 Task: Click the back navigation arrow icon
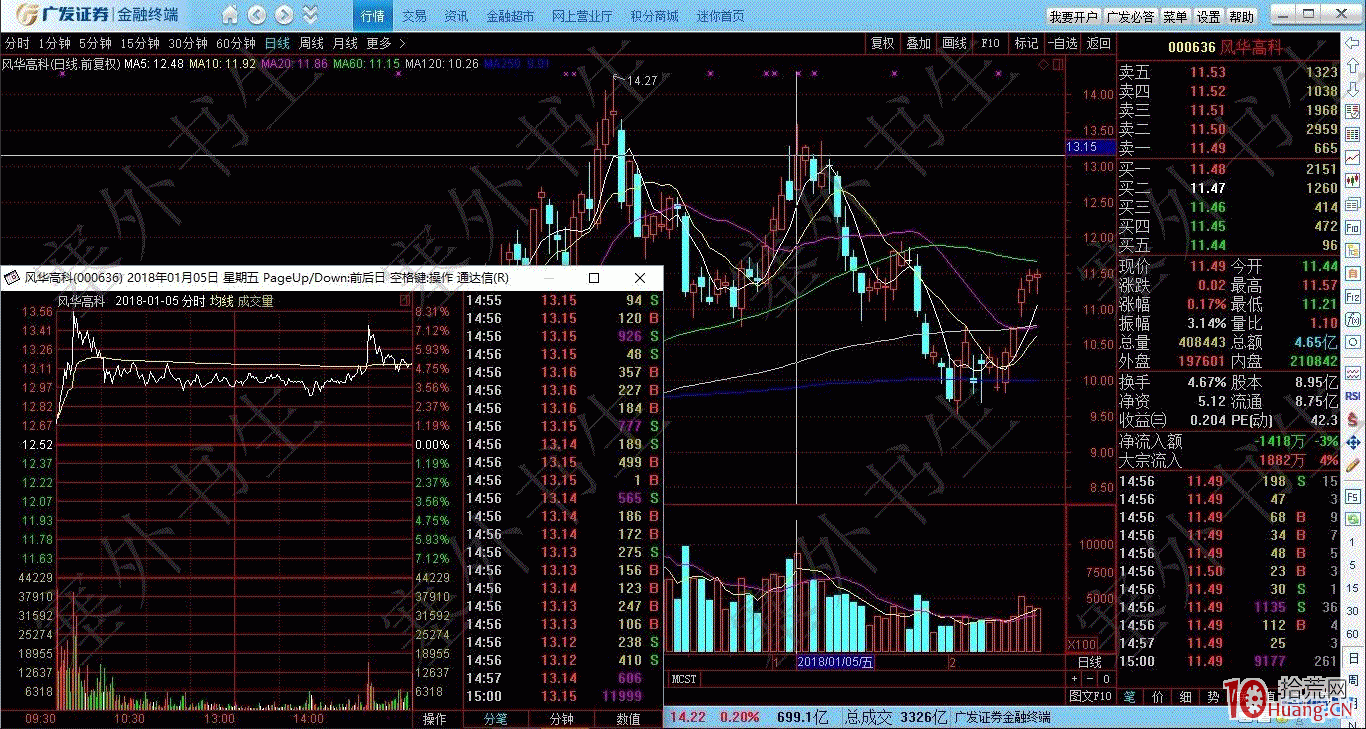click(257, 15)
